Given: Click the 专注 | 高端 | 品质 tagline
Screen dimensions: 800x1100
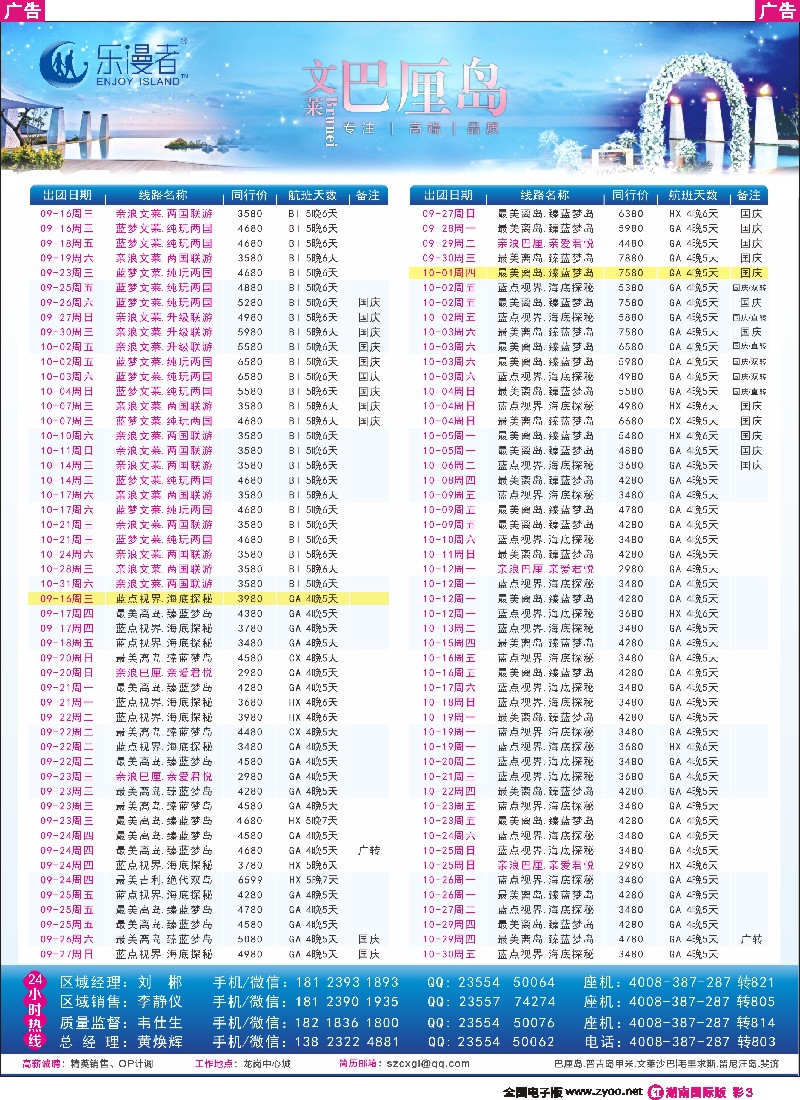Looking at the screenshot, I should pos(422,128).
